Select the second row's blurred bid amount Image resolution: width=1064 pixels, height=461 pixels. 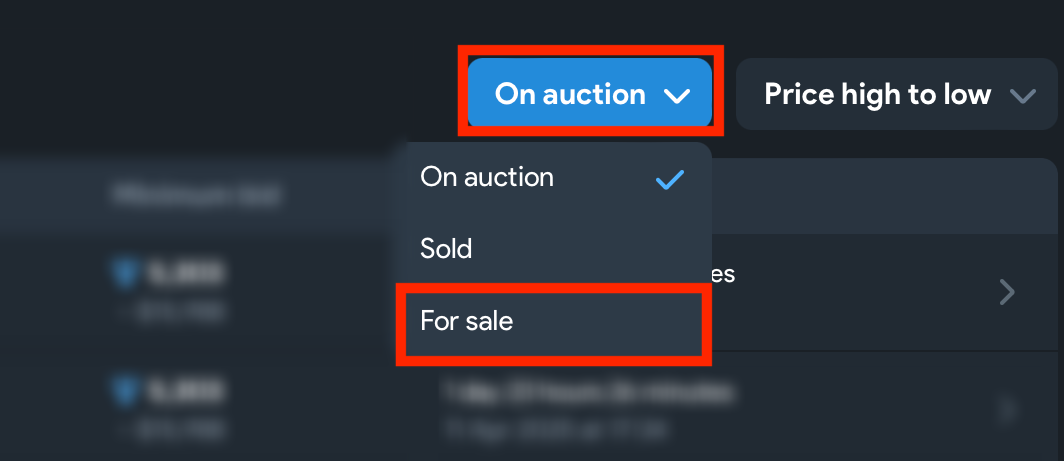coord(183,392)
